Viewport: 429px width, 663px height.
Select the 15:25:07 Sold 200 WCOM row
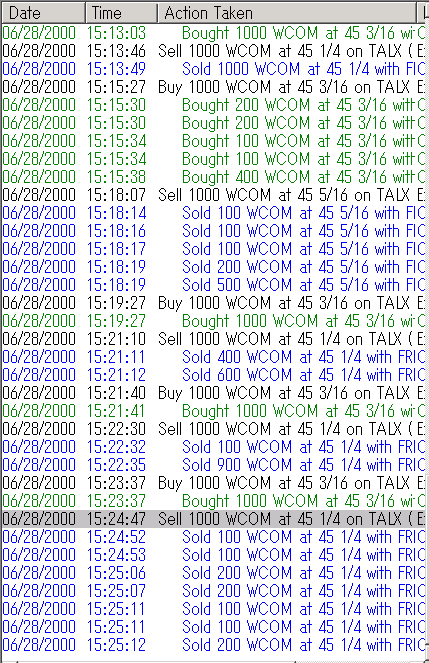coord(214,591)
